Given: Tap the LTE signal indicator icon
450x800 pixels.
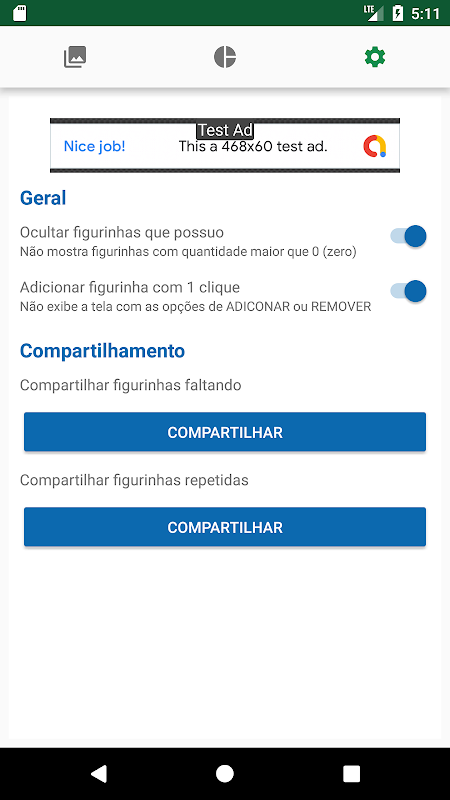Looking at the screenshot, I should [x=373, y=13].
